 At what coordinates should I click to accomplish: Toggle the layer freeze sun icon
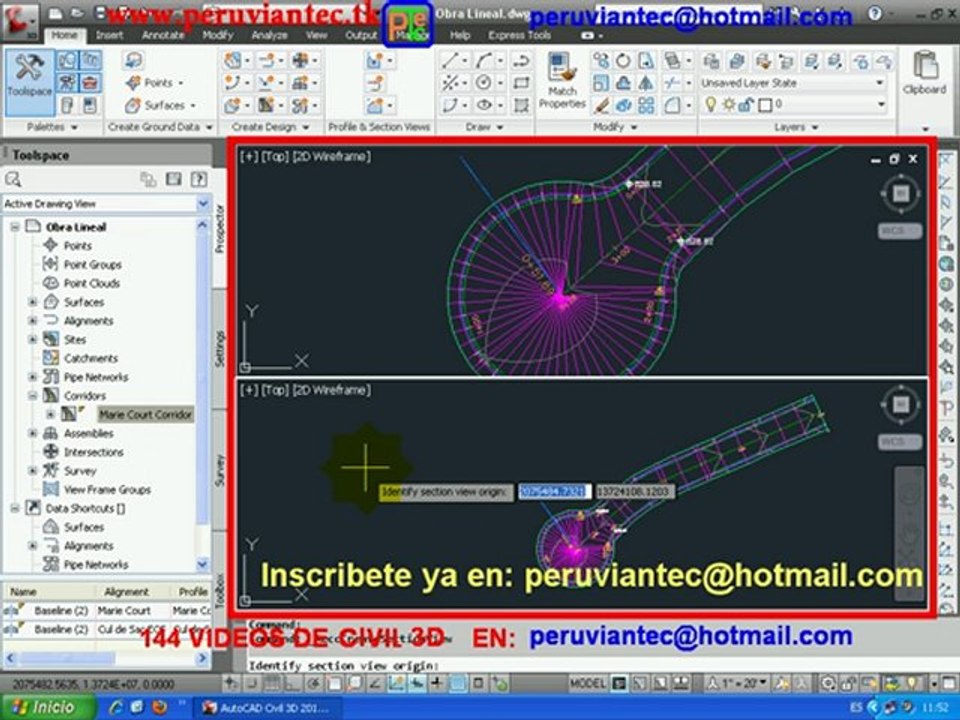[729, 104]
